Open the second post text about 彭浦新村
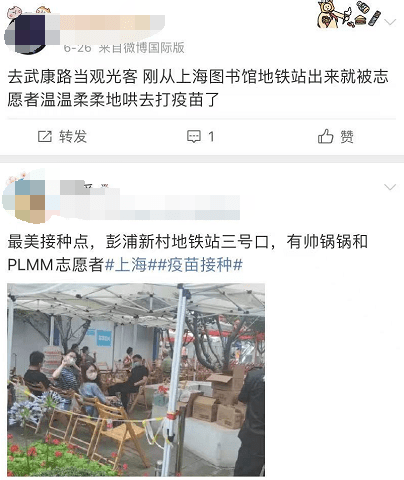Viewport: 404px width, 480px height. [187, 253]
